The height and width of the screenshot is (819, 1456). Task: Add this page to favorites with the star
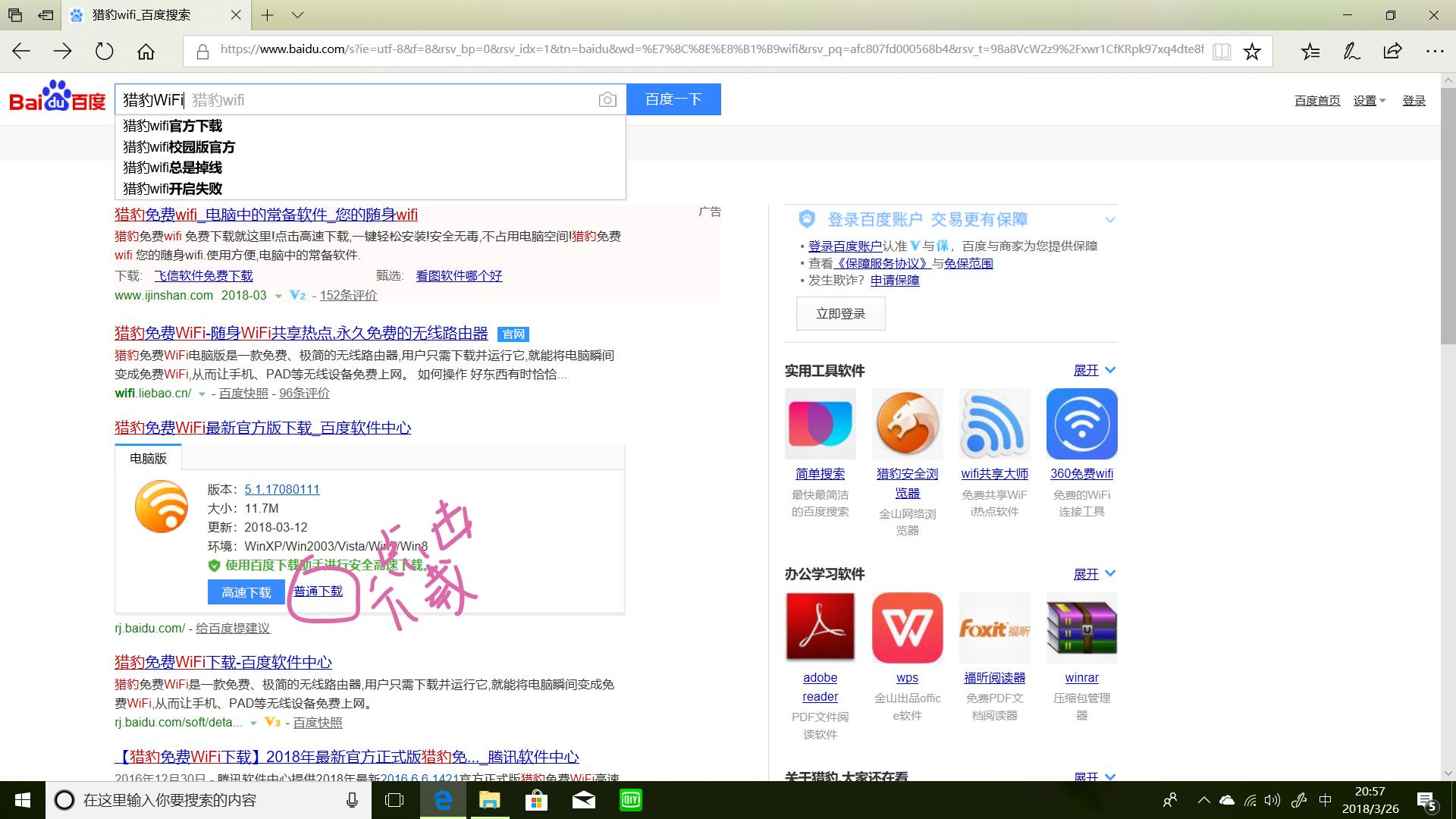click(x=1252, y=51)
